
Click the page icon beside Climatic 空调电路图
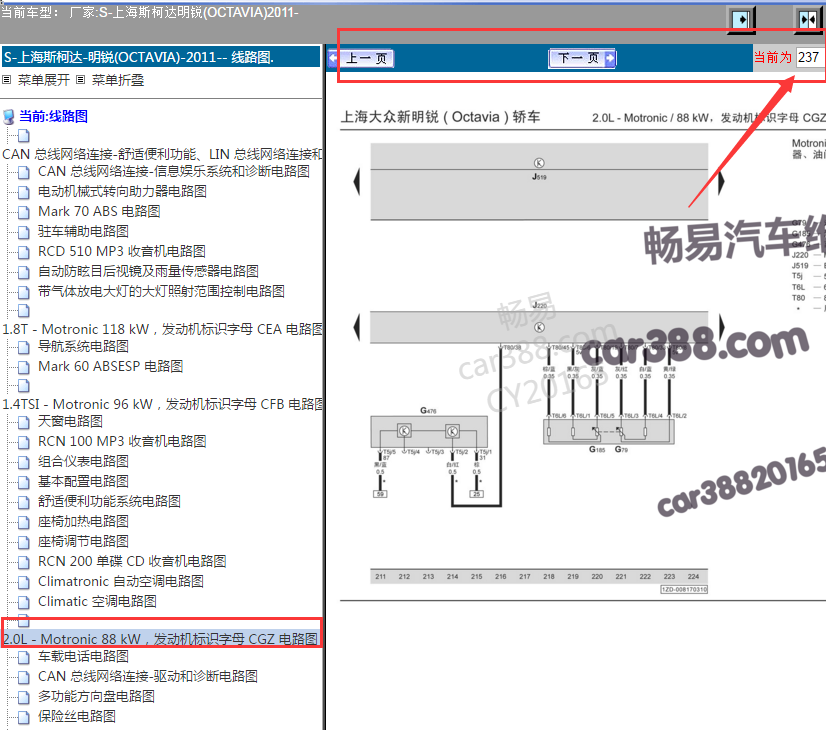click(x=24, y=602)
